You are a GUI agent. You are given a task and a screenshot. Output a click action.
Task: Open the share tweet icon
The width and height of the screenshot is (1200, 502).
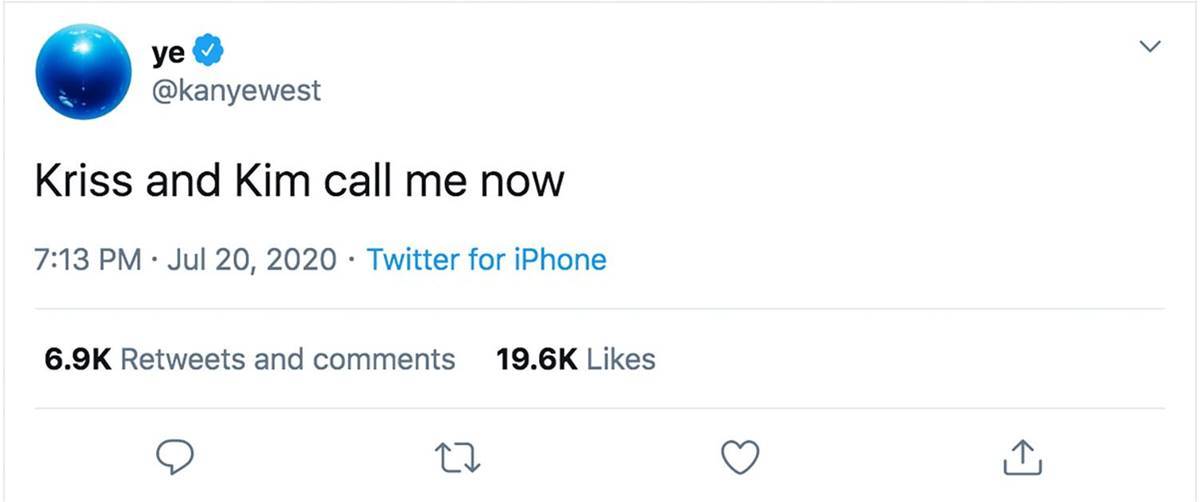coord(1022,456)
